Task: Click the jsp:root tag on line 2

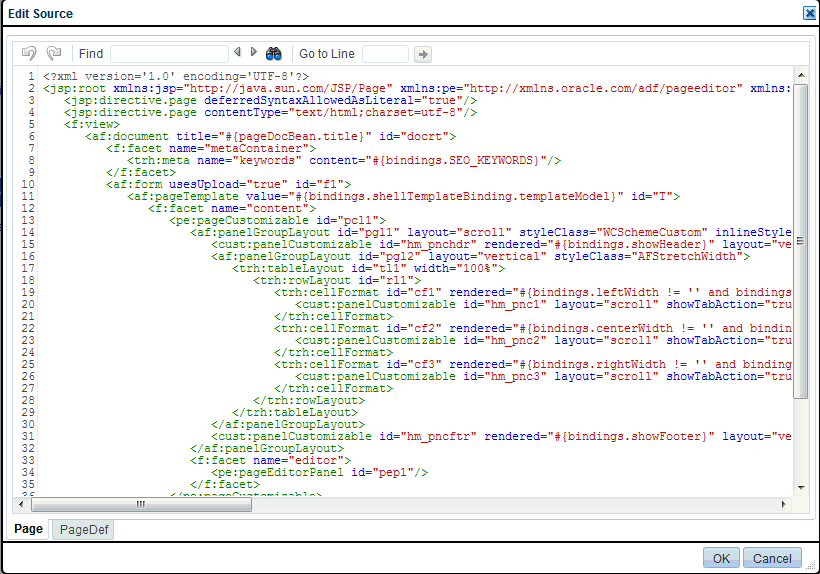Action: tap(416, 88)
